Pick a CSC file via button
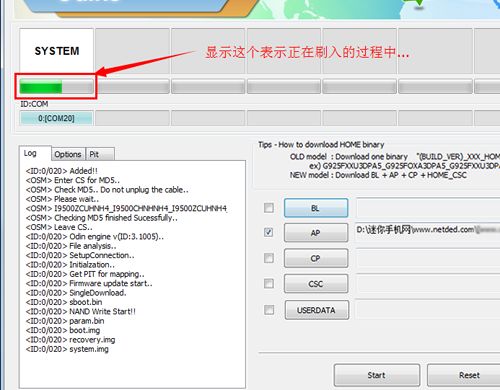This screenshot has width=500, height=390. [316, 284]
